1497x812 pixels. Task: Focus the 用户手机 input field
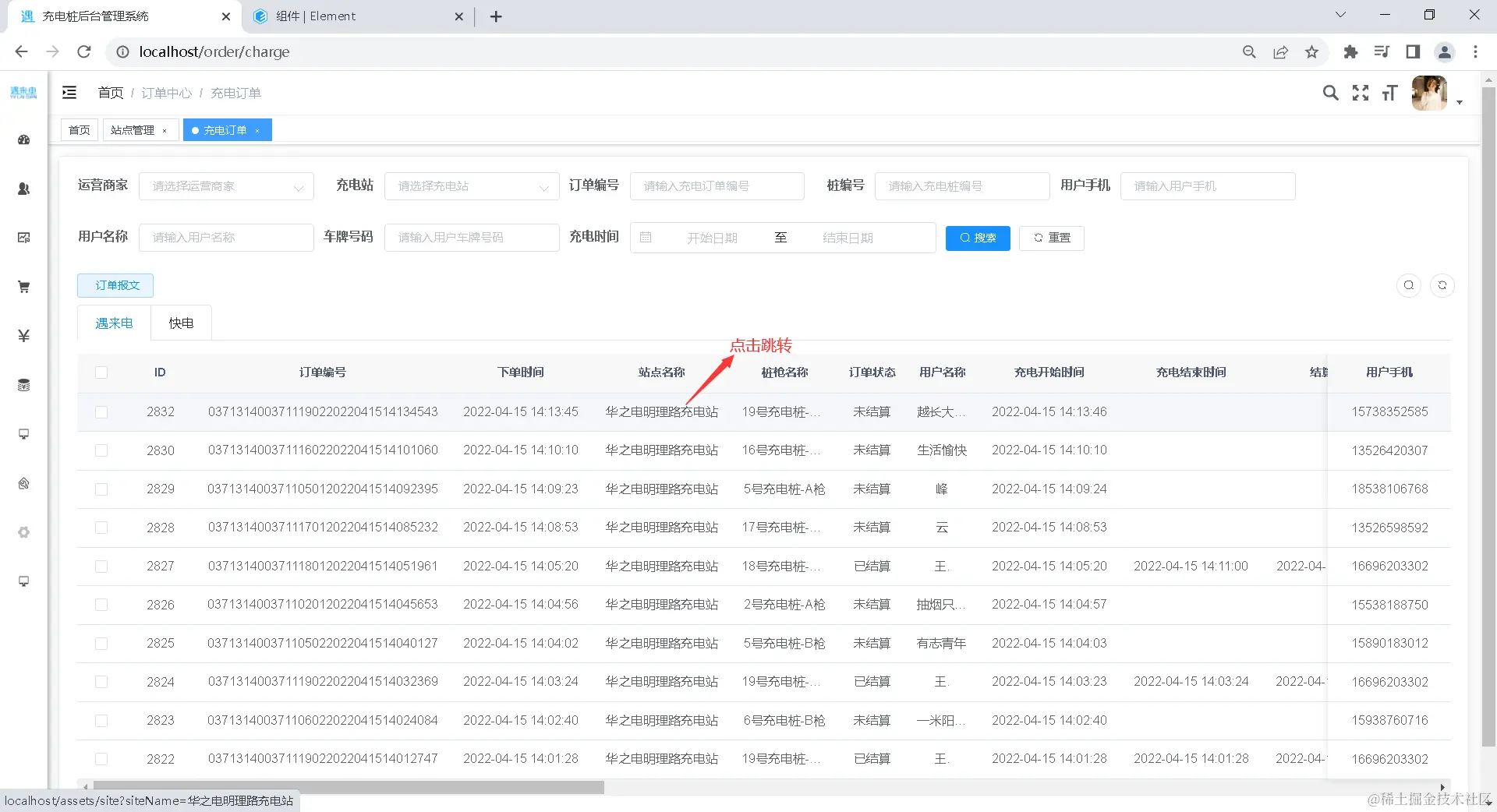pos(1208,186)
